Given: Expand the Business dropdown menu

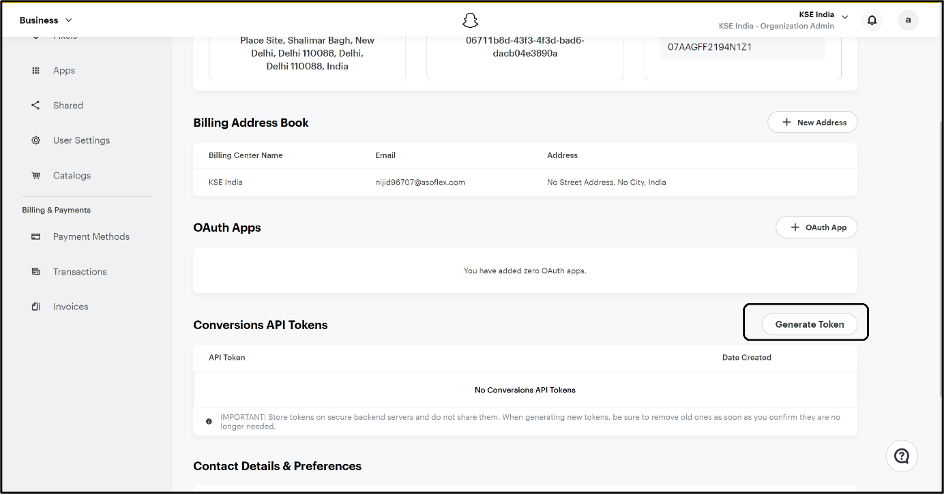Looking at the screenshot, I should click(x=45, y=20).
